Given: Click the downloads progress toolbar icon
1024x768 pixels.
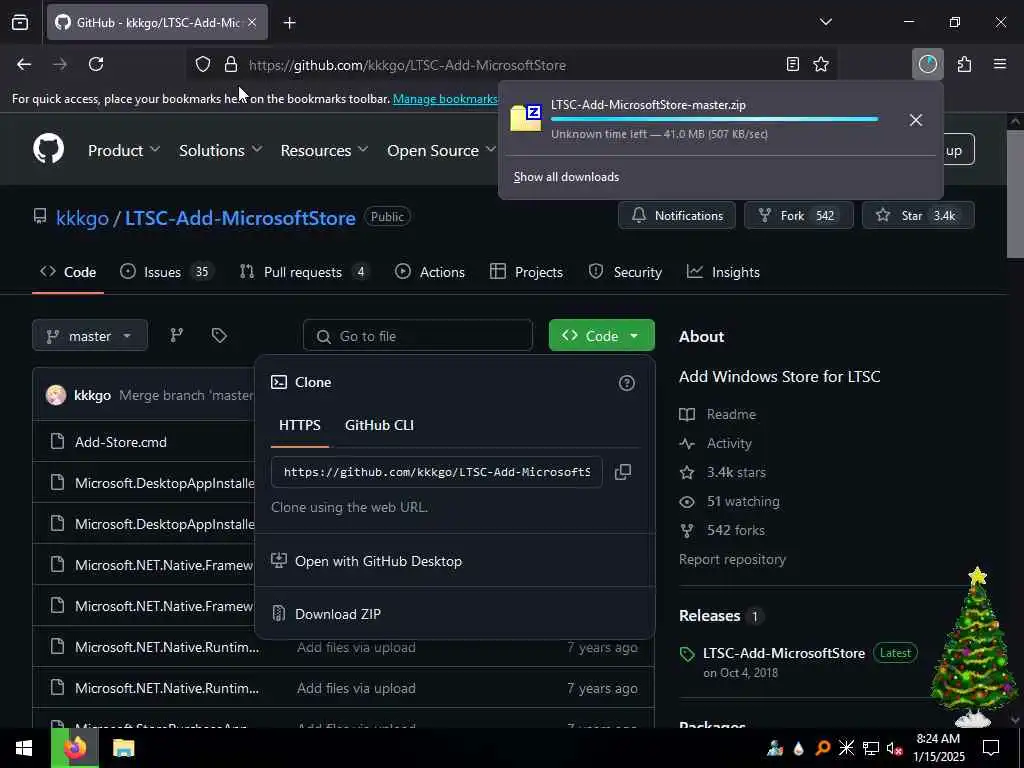Looking at the screenshot, I should coord(927,64).
